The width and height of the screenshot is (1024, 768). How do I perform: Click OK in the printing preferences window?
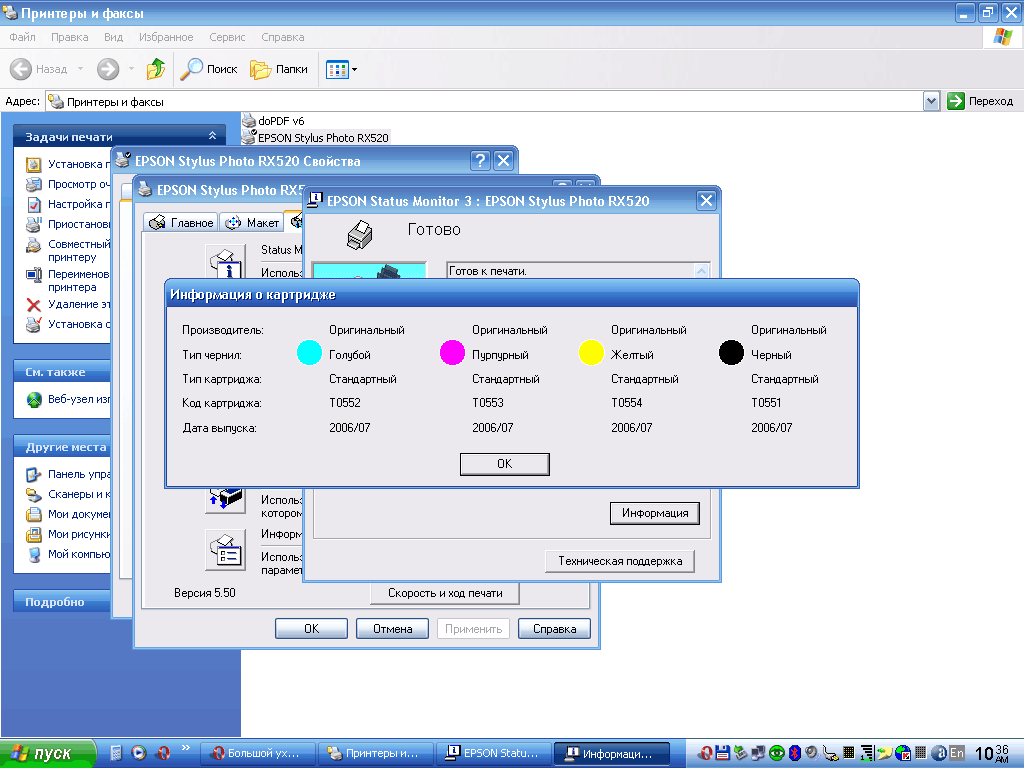coord(312,629)
